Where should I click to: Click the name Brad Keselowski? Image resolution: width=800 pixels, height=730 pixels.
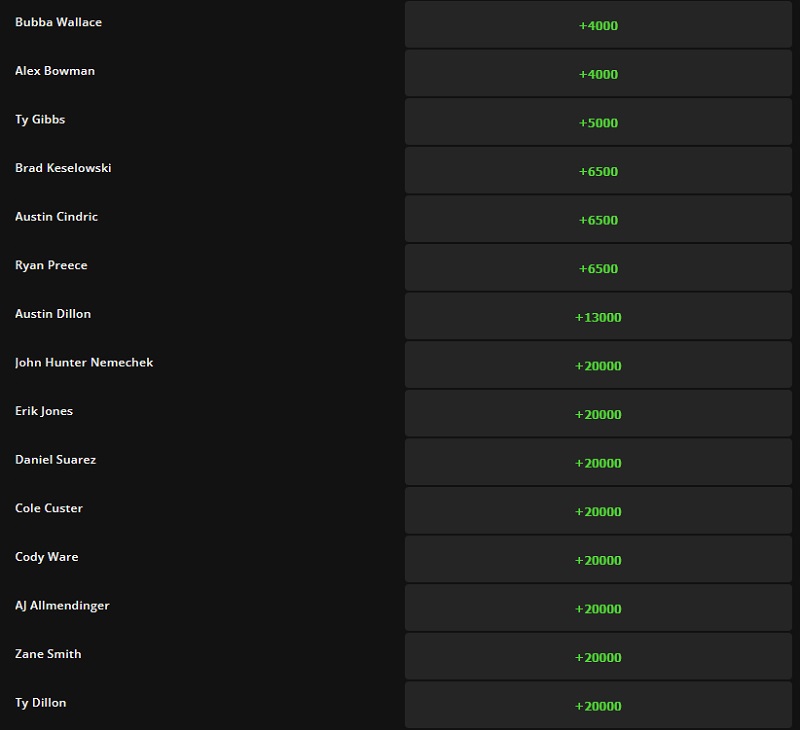[x=63, y=168]
